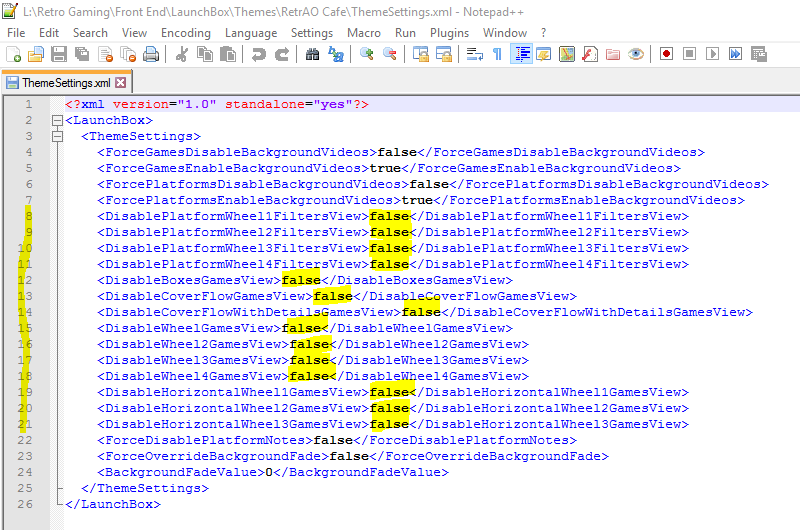
Task: Open the Window menu
Action: (x=505, y=33)
